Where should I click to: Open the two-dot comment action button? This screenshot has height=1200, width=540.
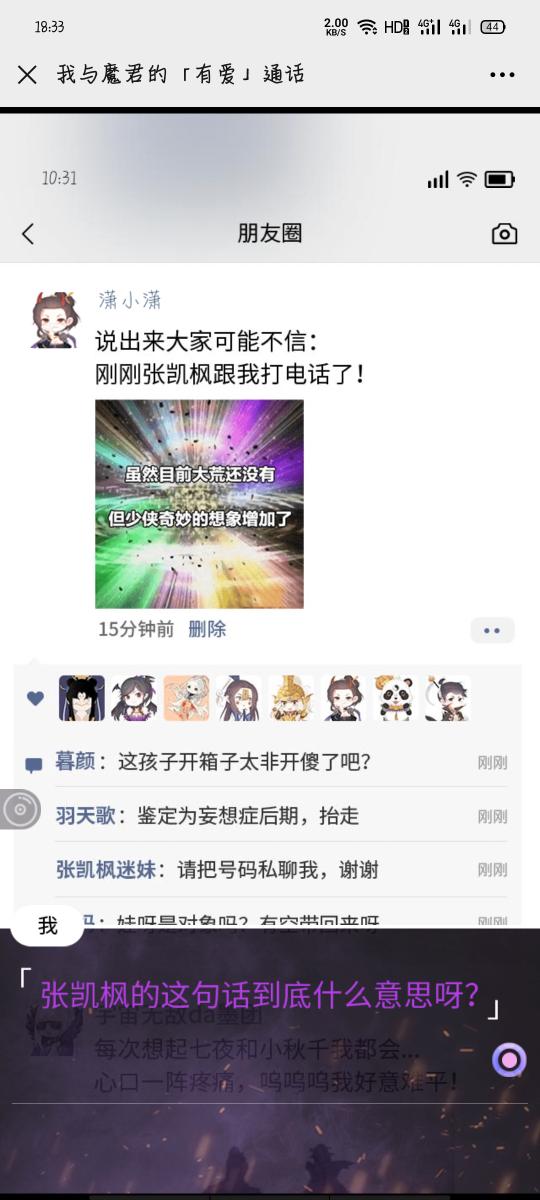tap(492, 630)
